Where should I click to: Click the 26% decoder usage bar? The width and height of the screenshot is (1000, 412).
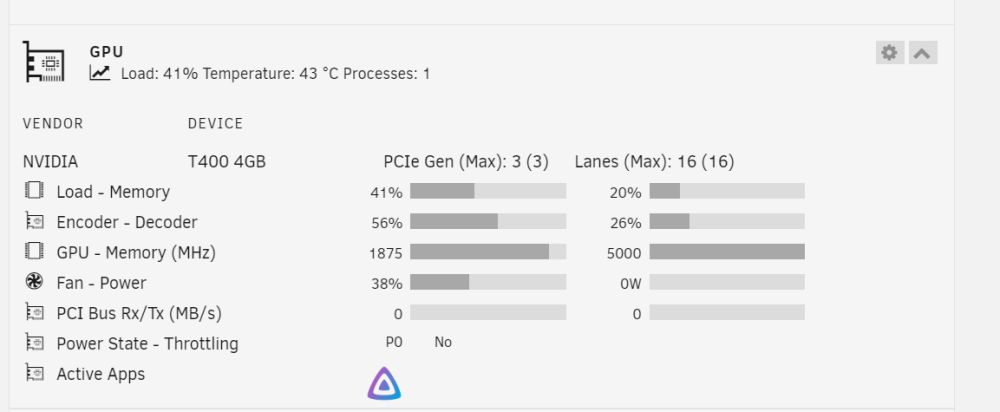727,221
